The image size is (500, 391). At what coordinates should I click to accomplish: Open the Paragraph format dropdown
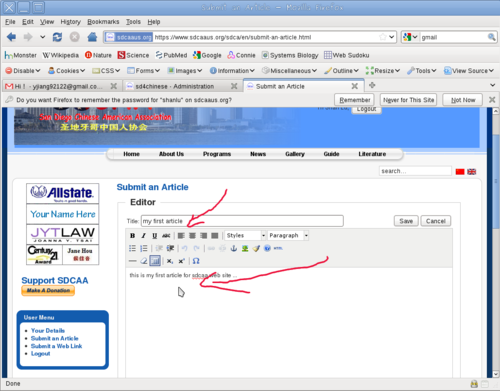pyautogui.click(x=288, y=236)
